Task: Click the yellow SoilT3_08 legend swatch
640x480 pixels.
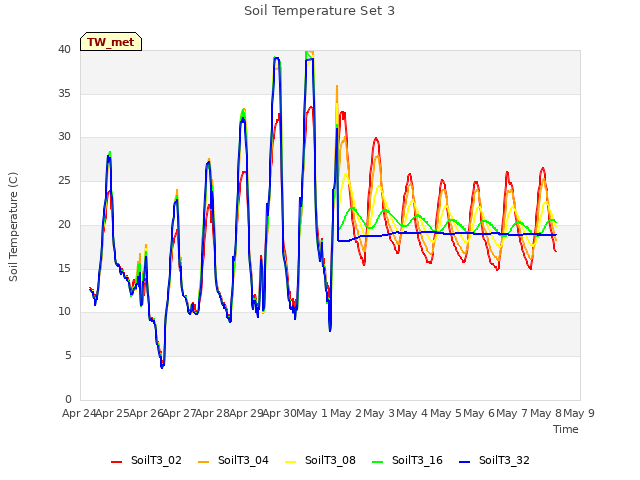Action: pyautogui.click(x=290, y=462)
